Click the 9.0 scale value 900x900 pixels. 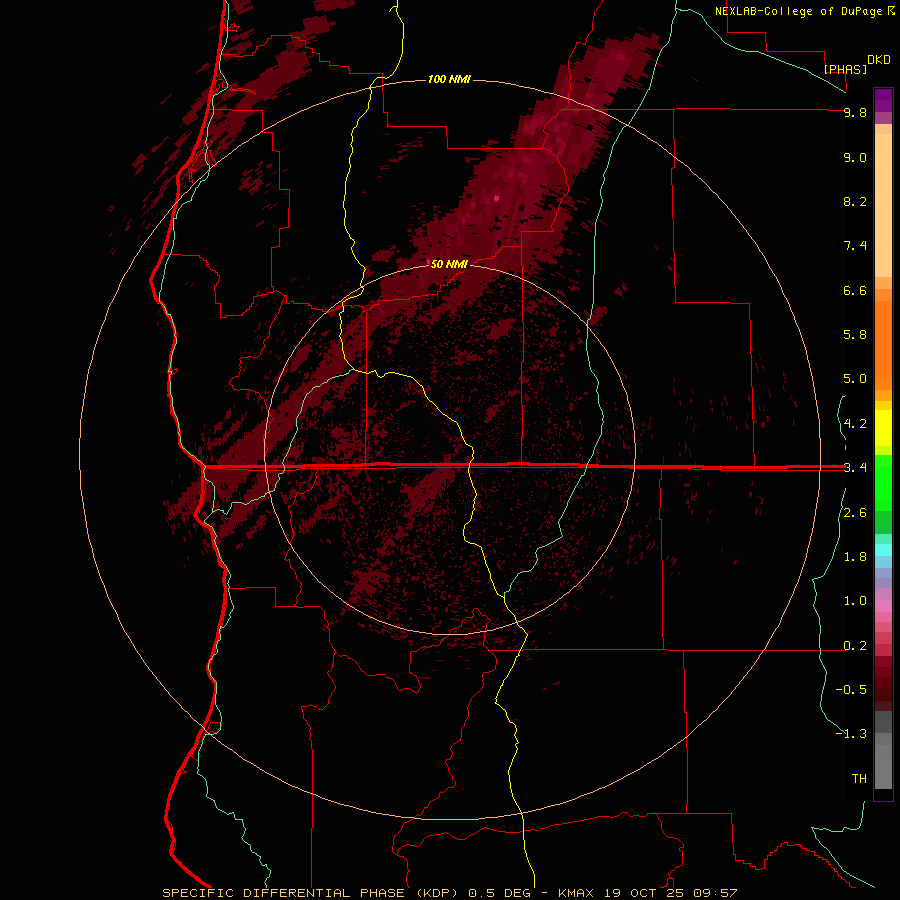[855, 157]
